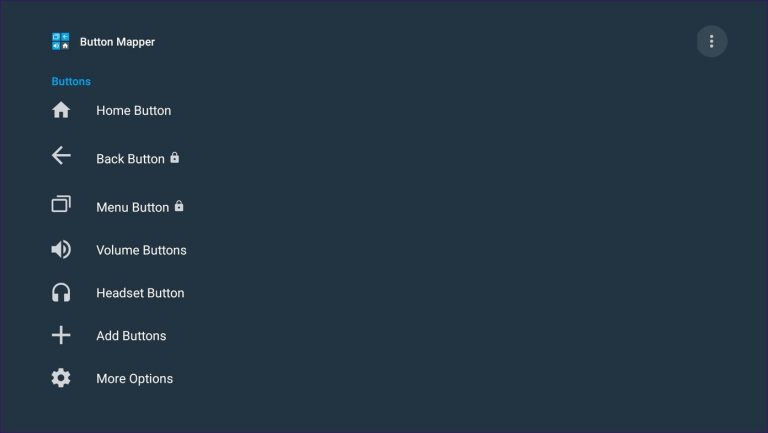The height and width of the screenshot is (433, 768).
Task: Click the headphones icon for Headset Button
Action: point(61,293)
